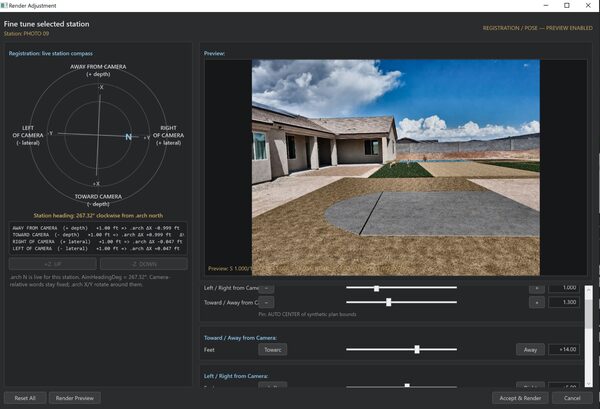The width and height of the screenshot is (600, 409).
Task: Click 'TOWARD CAMERA (- depth)' mapping table row
Action: pyautogui.click(x=98, y=235)
